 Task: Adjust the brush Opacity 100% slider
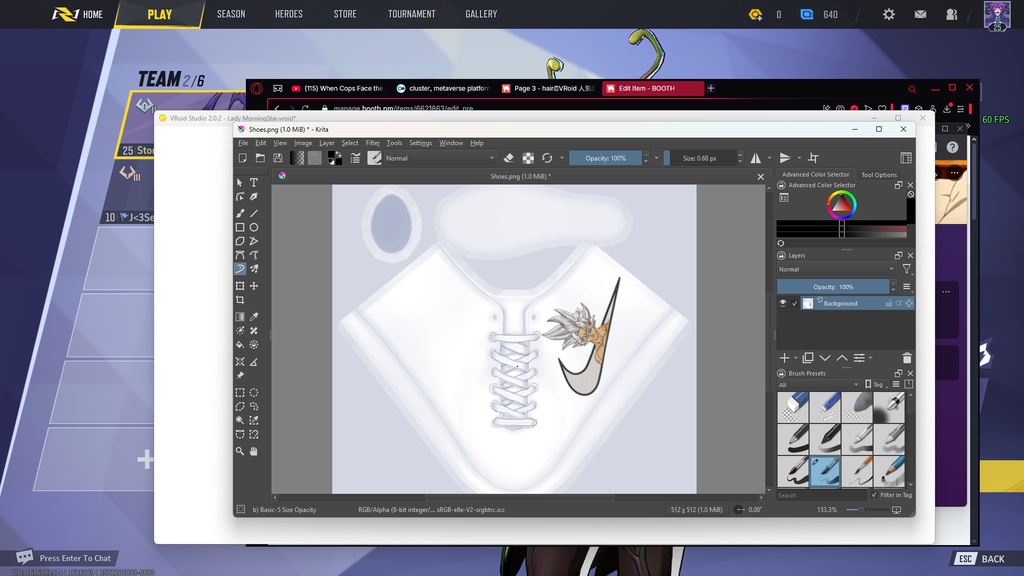coord(605,158)
